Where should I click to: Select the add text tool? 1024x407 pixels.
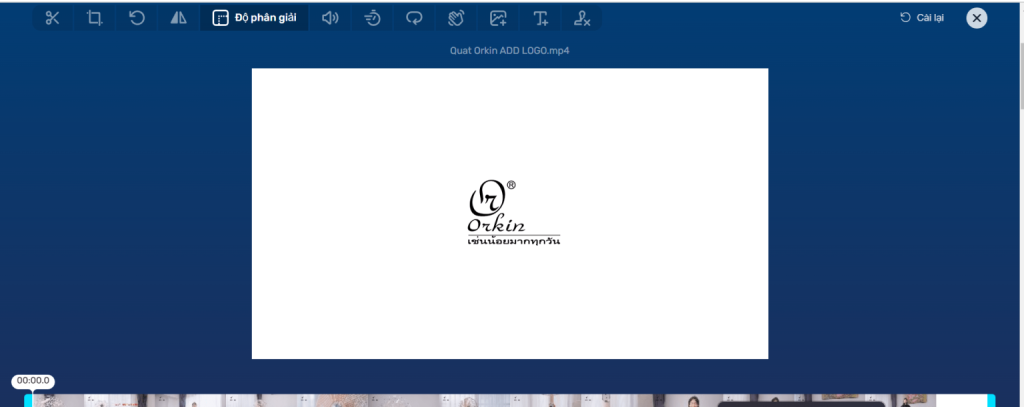(x=540, y=18)
